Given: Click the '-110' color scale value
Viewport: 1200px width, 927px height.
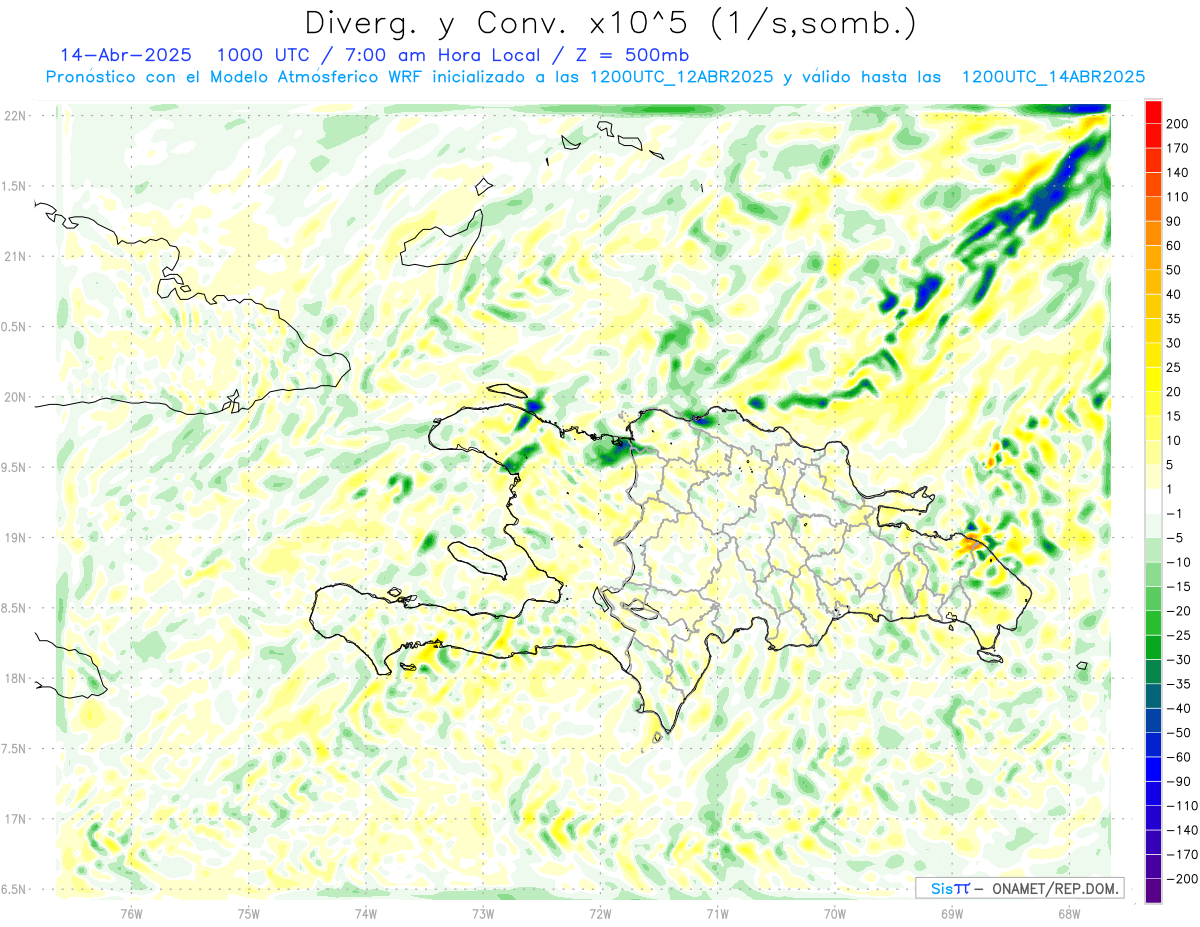Looking at the screenshot, I should [1181, 806].
